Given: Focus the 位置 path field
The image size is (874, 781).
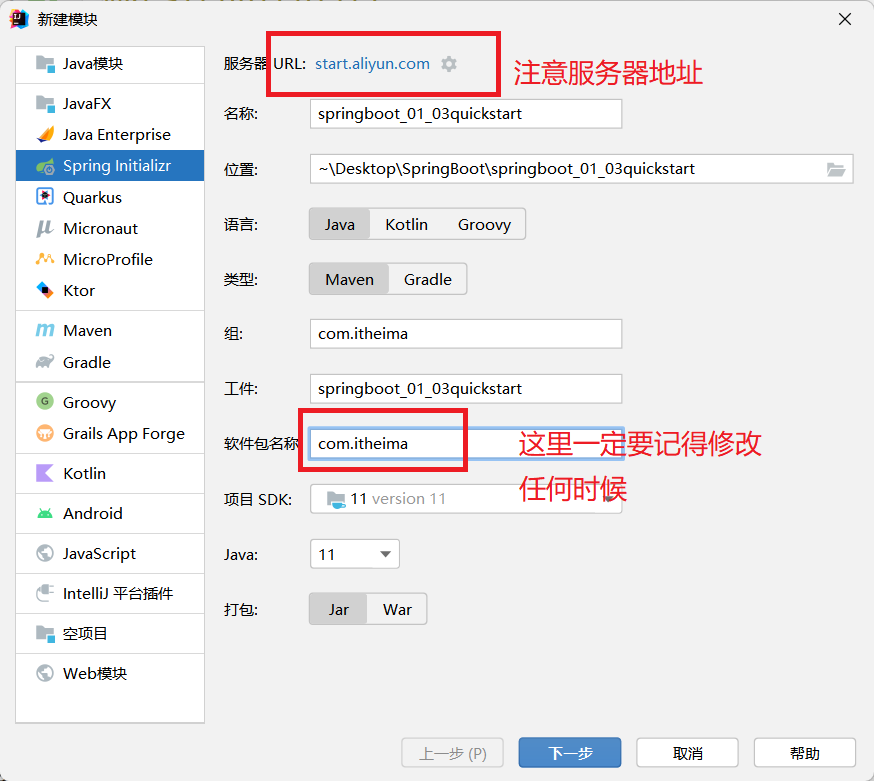Looking at the screenshot, I should pos(581,169).
